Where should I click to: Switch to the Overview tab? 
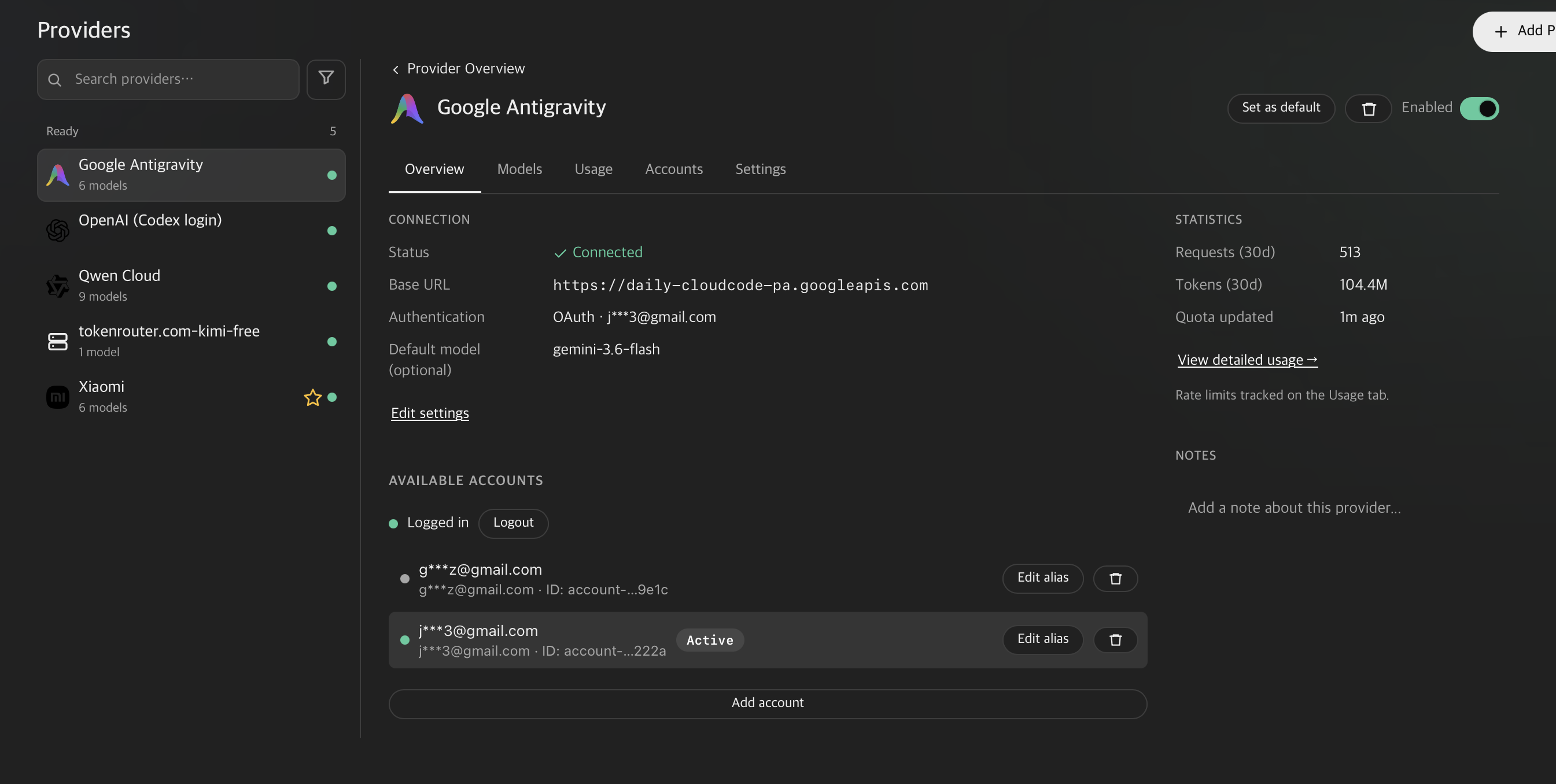click(x=434, y=169)
